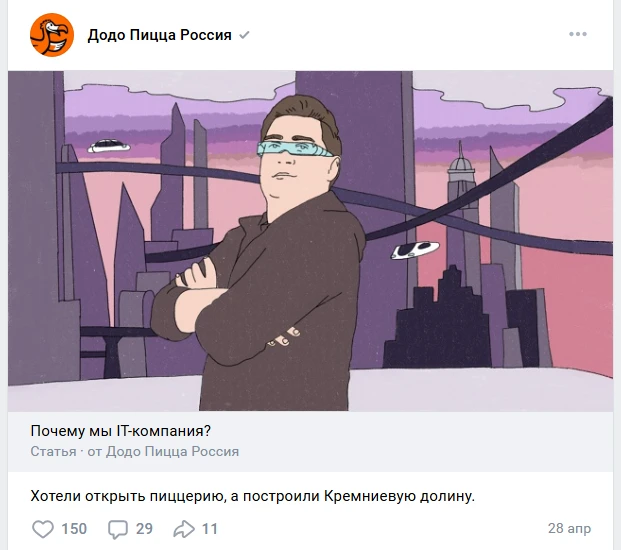Click the 11 shares counter
This screenshot has height=550, width=621.
pyautogui.click(x=210, y=529)
